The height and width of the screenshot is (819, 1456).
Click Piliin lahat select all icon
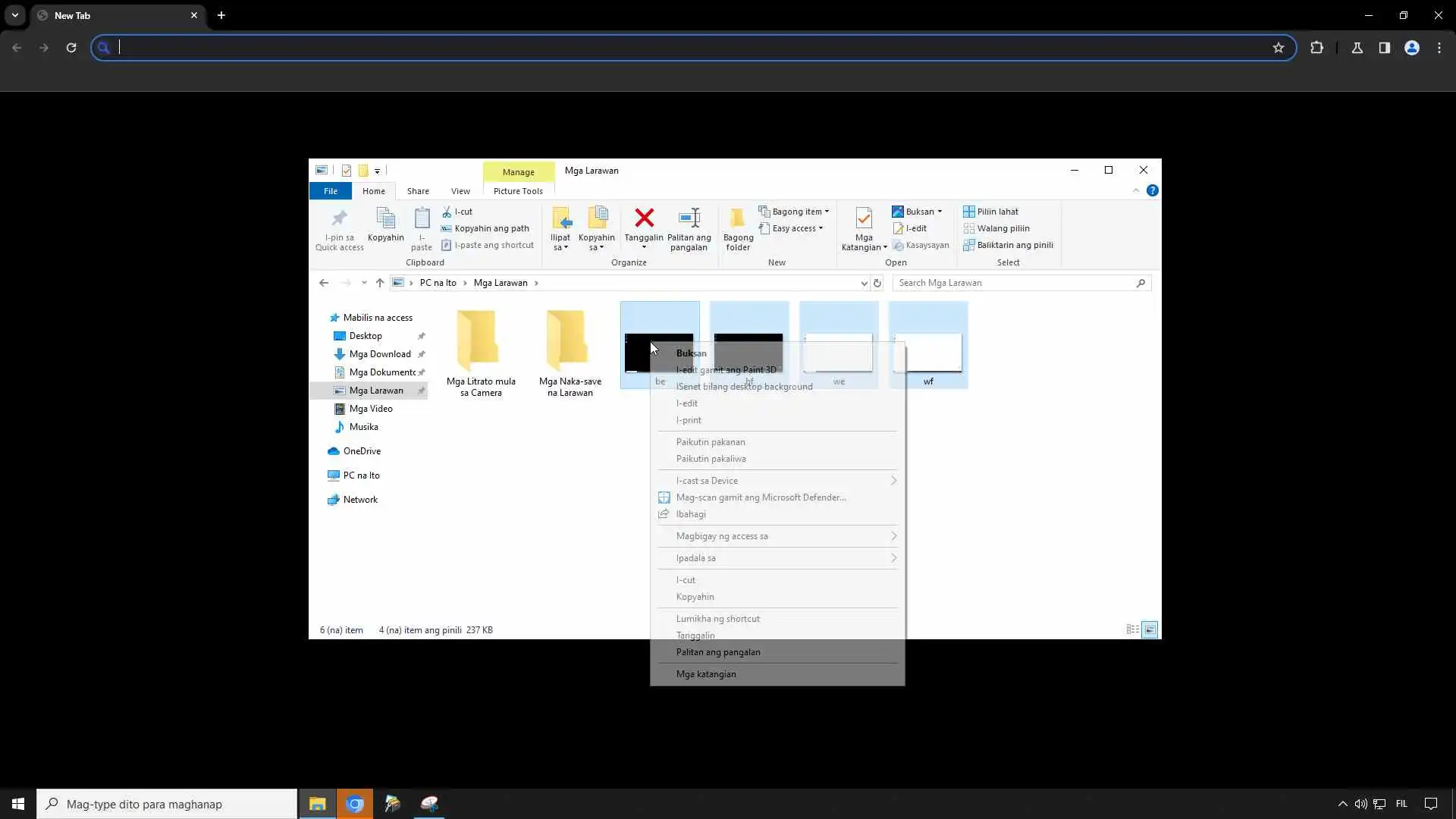969,212
